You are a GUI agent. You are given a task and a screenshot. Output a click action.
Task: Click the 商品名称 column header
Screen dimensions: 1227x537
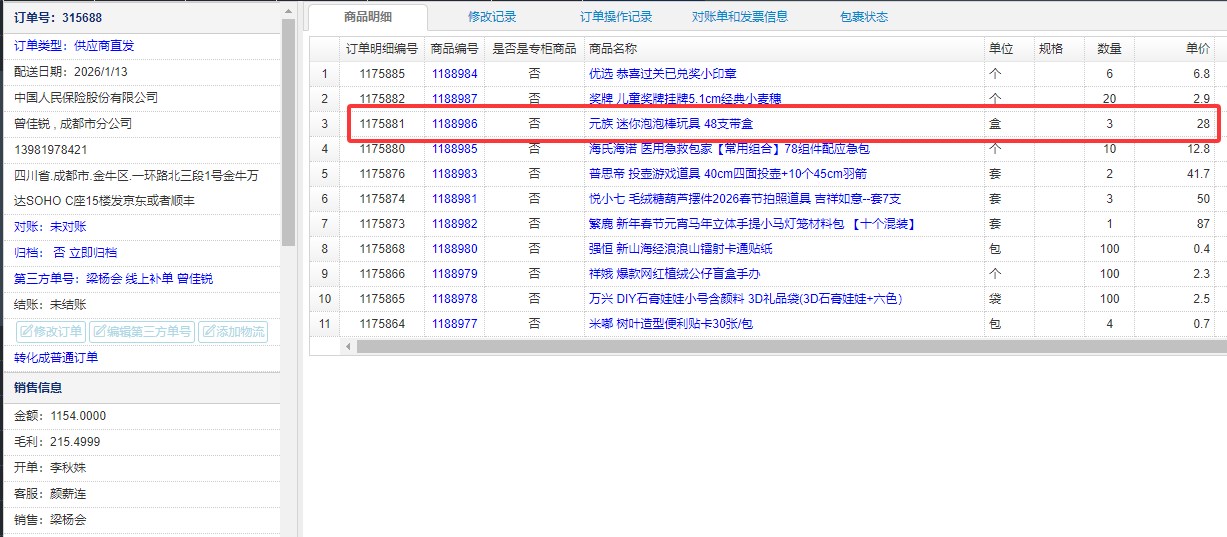[x=613, y=49]
